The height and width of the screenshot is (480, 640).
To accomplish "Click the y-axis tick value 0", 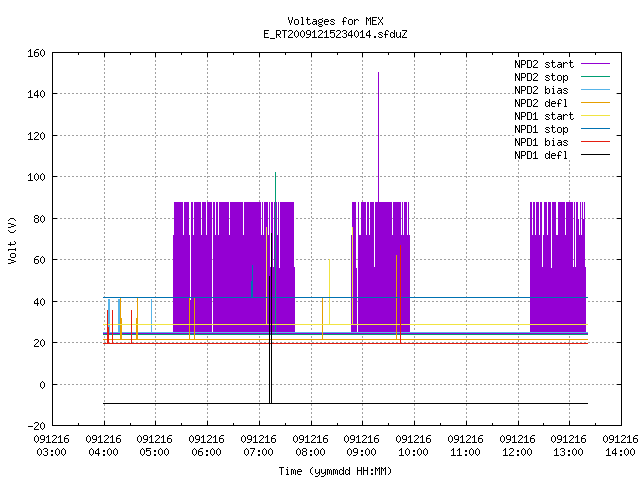I will tap(42, 385).
